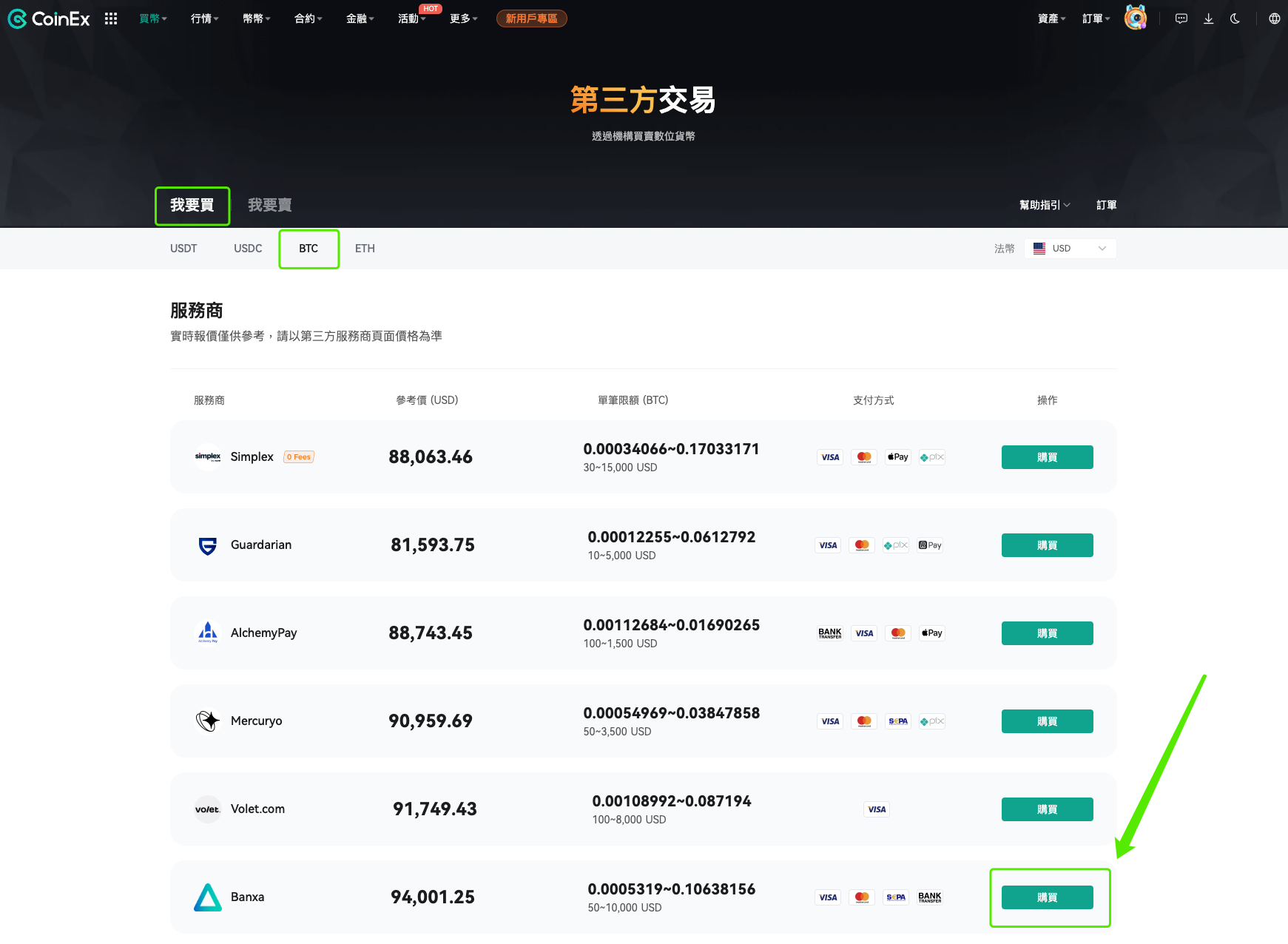This screenshot has width=1288, height=944.
Task: Switch to the 我要買 tab
Action: 192,205
